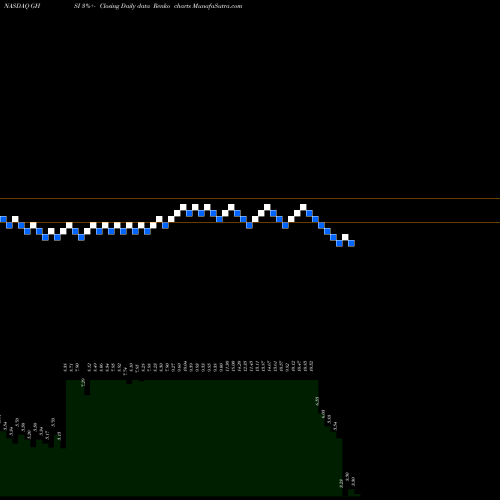Click the 6.55 volume label

(x=317, y=401)
